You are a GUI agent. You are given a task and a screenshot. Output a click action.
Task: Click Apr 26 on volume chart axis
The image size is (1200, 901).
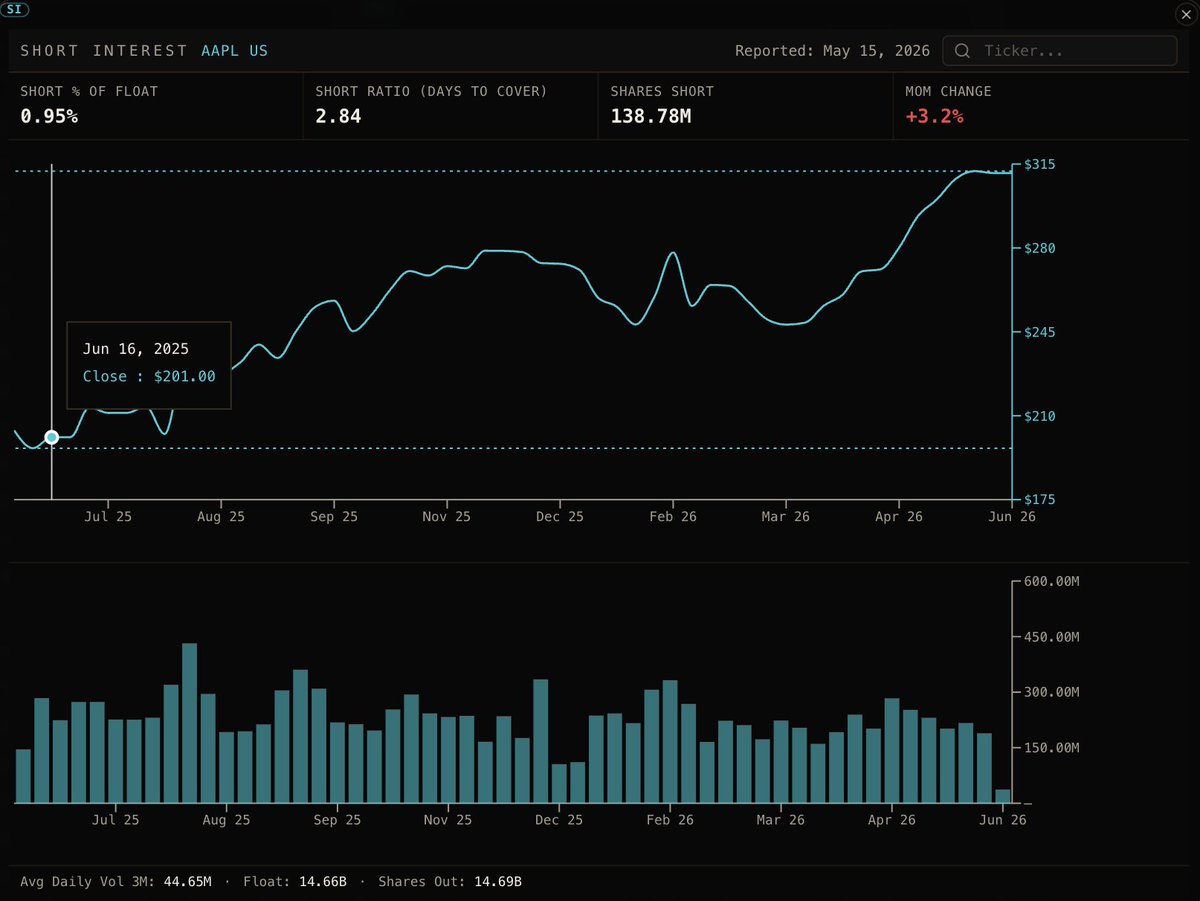892,819
